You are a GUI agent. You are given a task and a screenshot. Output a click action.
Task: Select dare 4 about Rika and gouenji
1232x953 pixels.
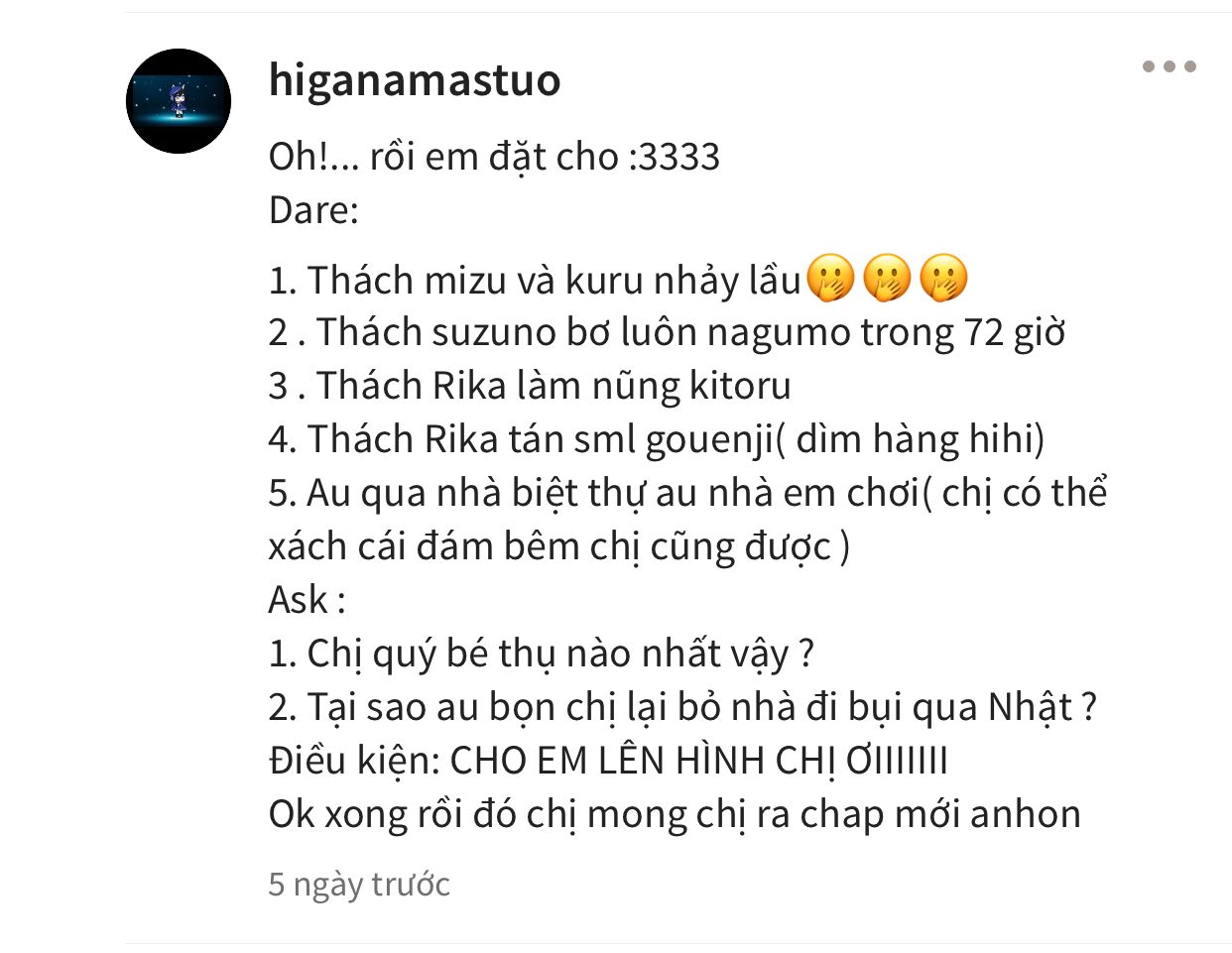click(657, 439)
